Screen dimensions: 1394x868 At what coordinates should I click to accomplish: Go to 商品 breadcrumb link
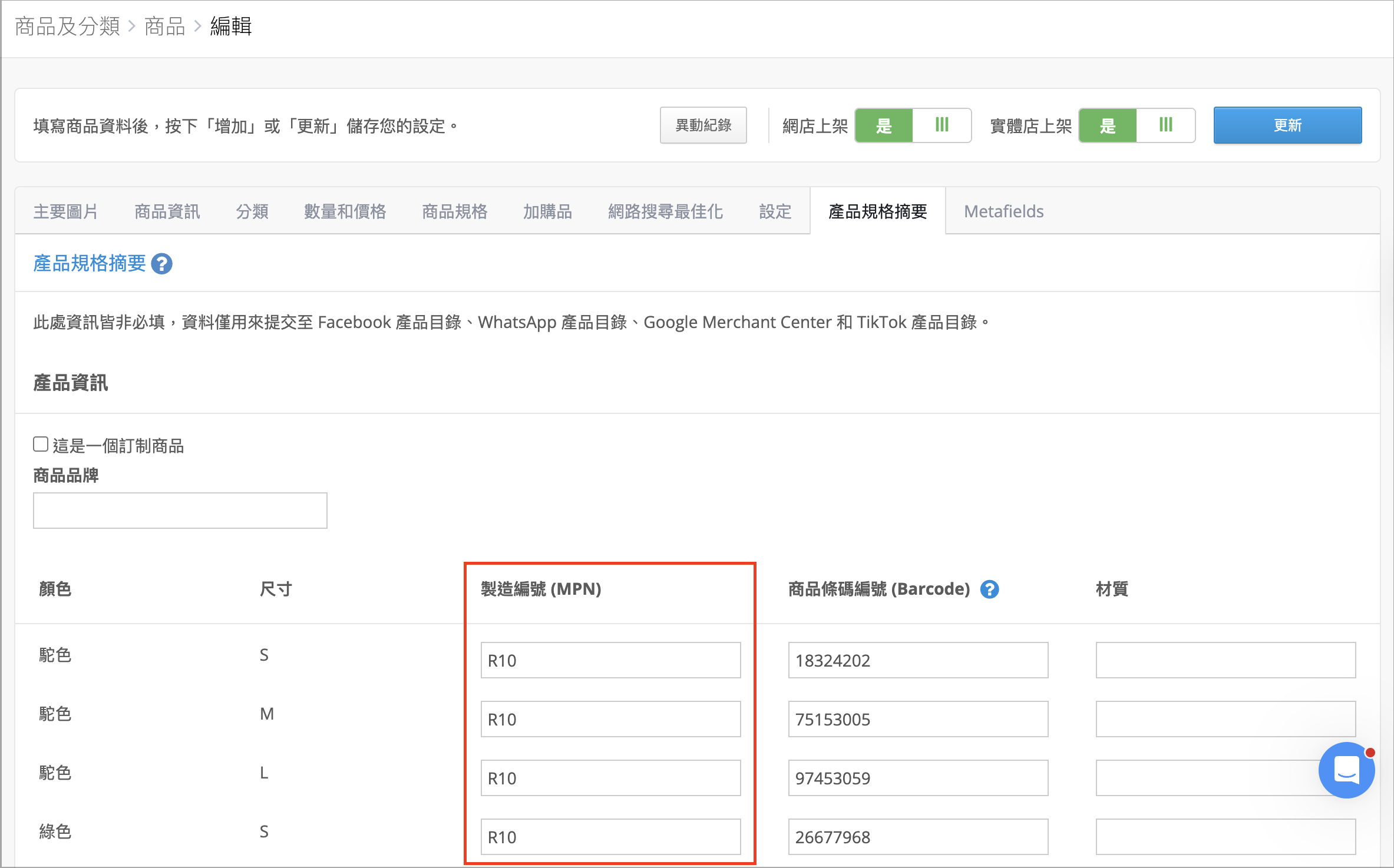(x=165, y=26)
